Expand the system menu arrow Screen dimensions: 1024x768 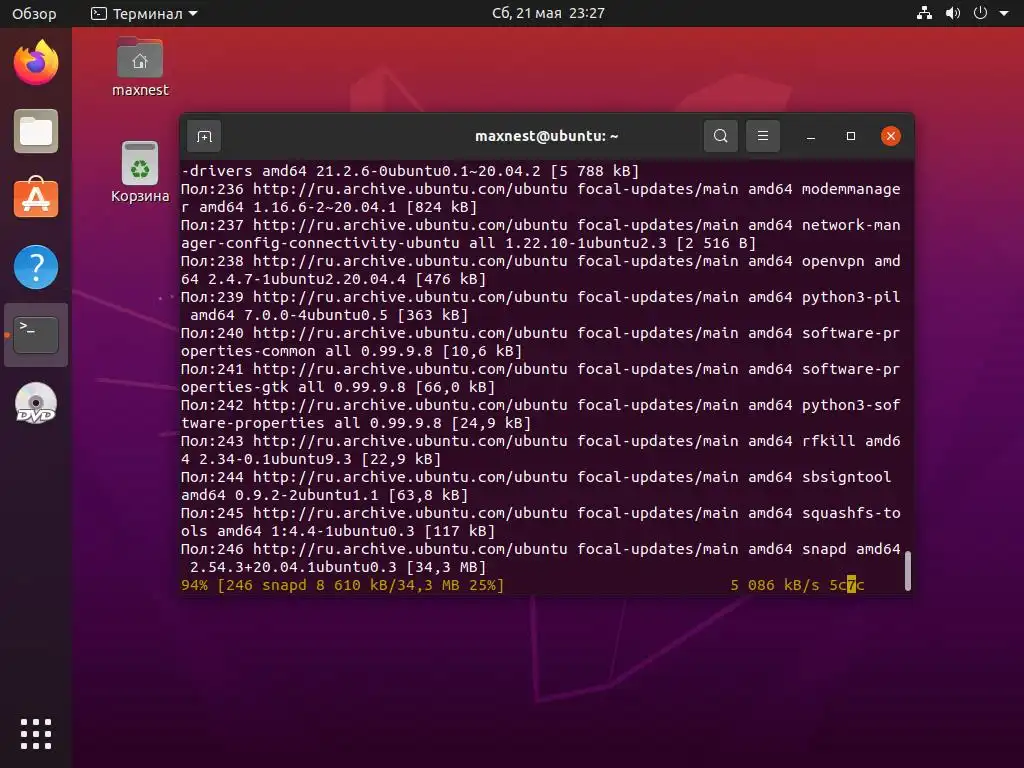coord(1004,13)
